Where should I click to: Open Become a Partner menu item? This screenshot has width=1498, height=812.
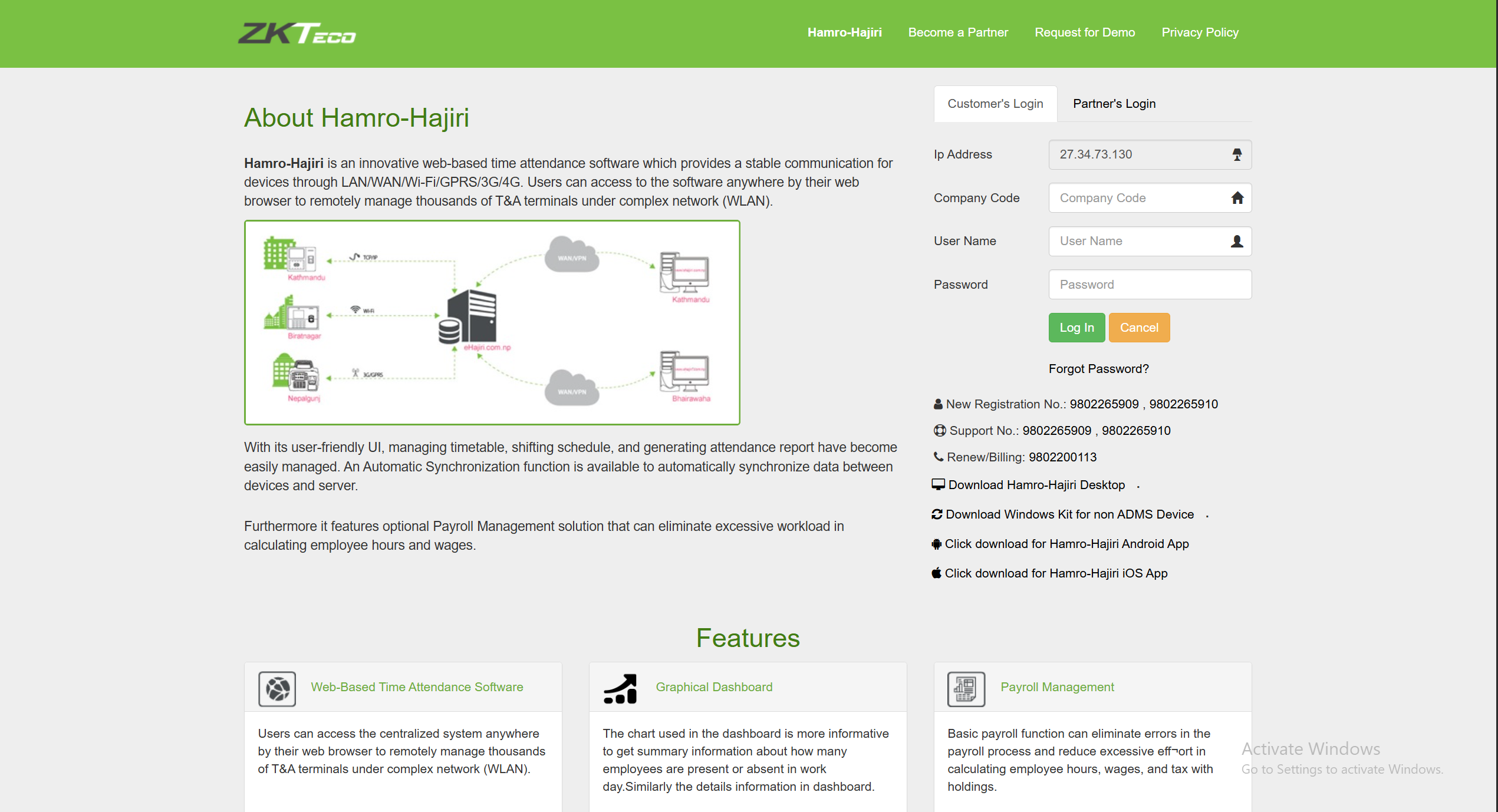(958, 32)
